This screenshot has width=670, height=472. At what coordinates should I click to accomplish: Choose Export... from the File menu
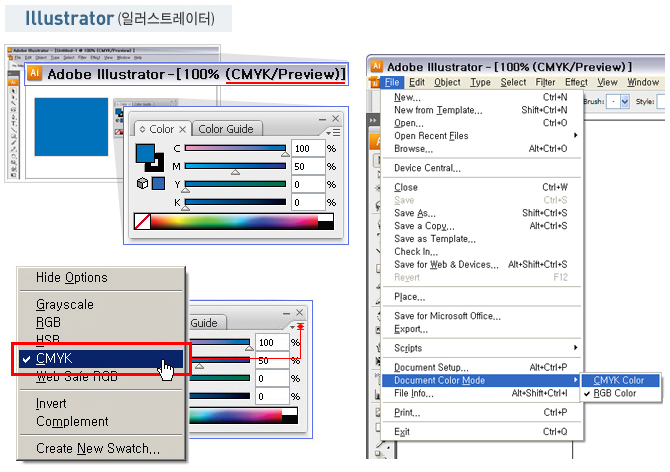pos(481,329)
